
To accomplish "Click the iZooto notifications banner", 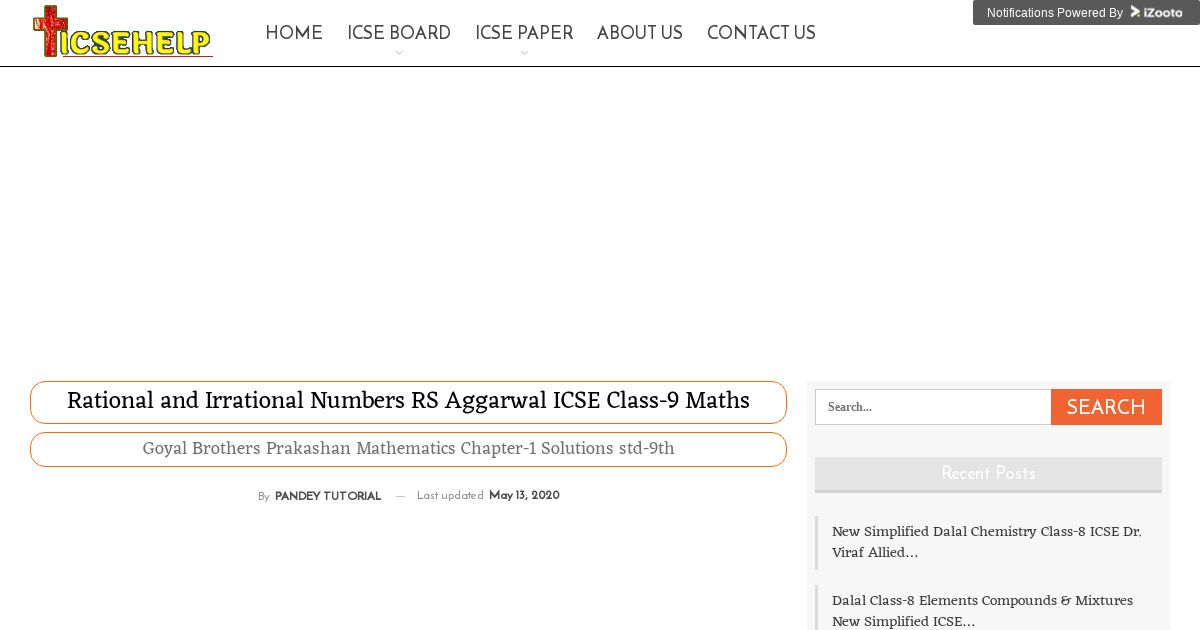I will coord(1086,12).
